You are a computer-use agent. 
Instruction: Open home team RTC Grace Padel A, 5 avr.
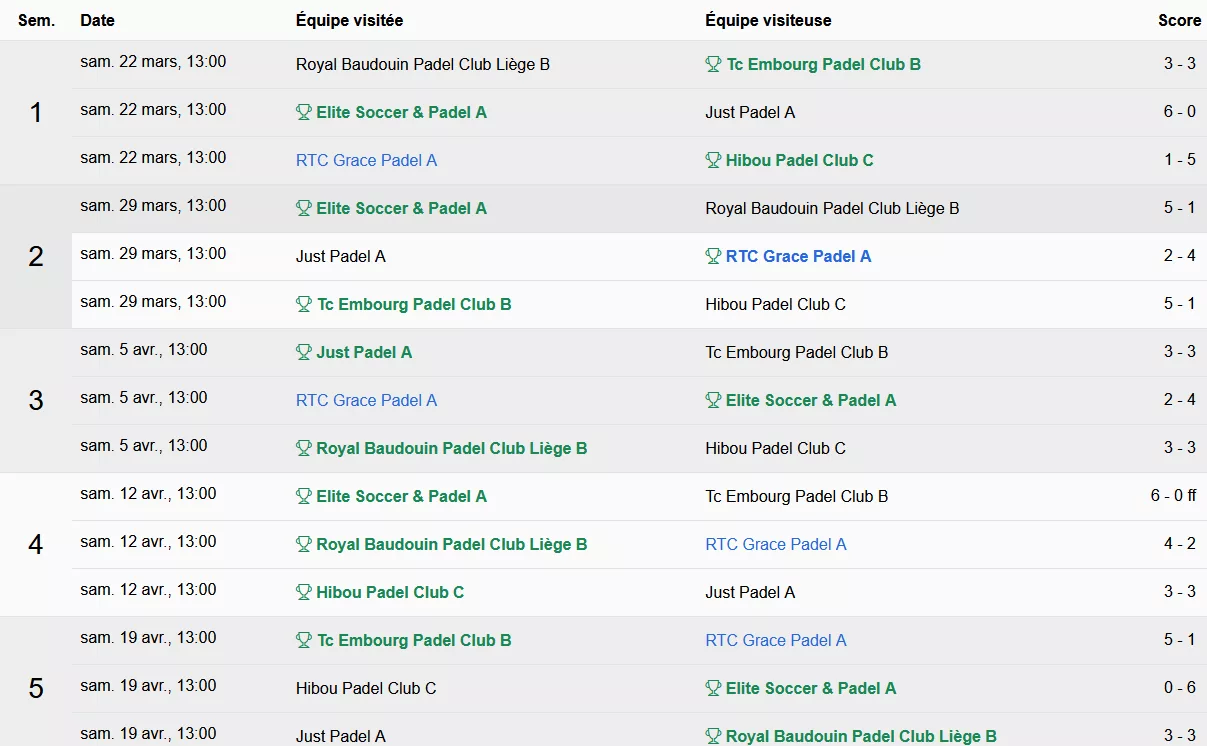pyautogui.click(x=366, y=400)
